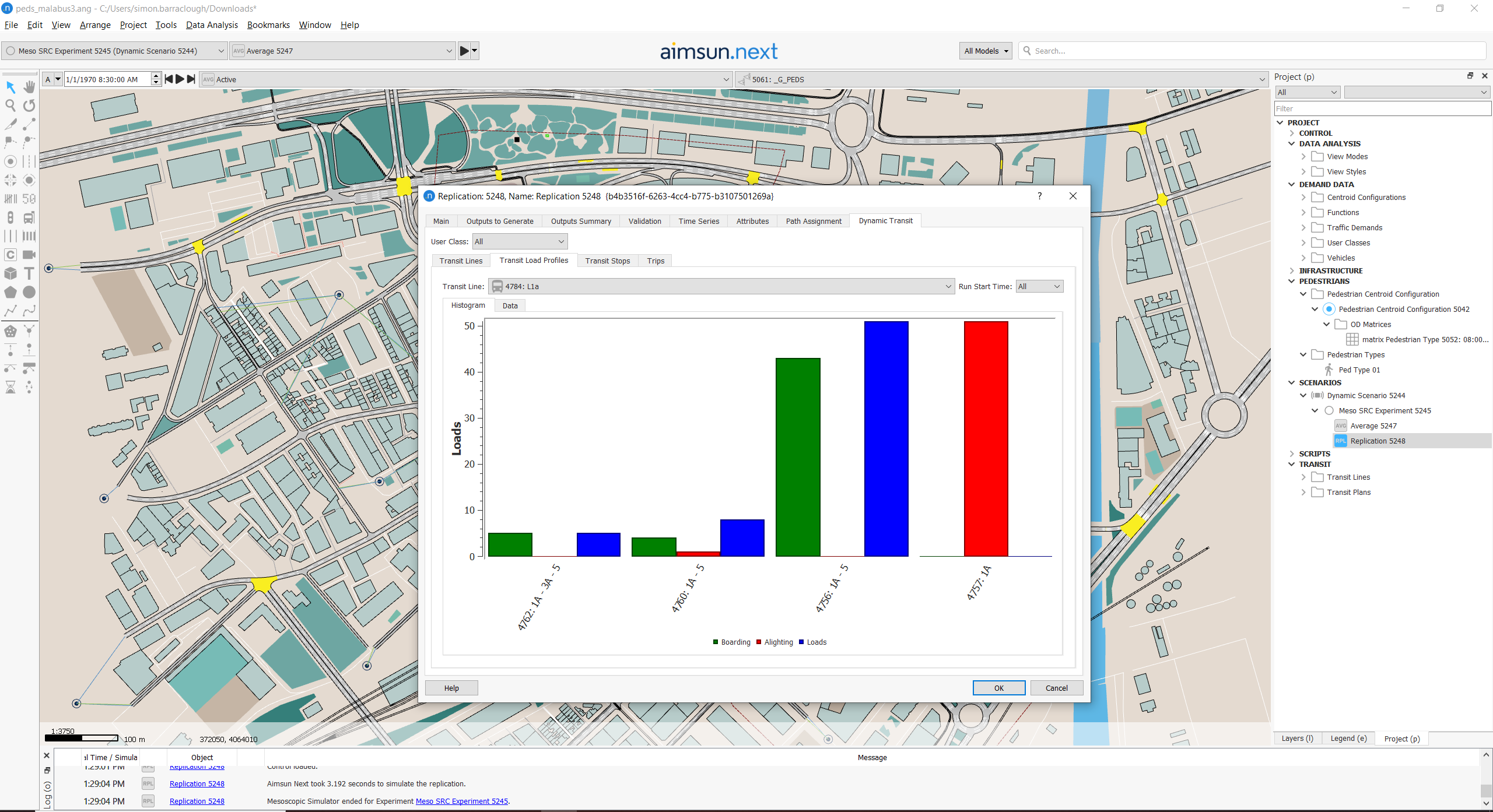1493x812 pixels.
Task: Click the dialog question mark help icon
Action: tap(1039, 196)
